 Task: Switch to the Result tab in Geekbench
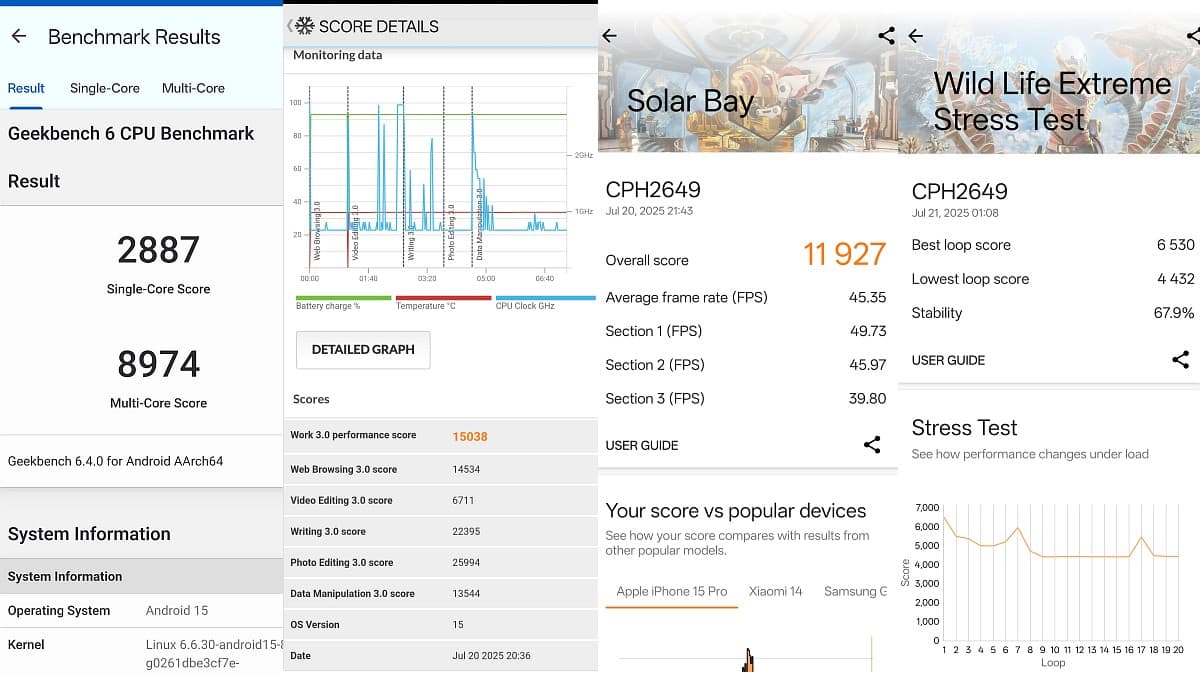point(26,88)
